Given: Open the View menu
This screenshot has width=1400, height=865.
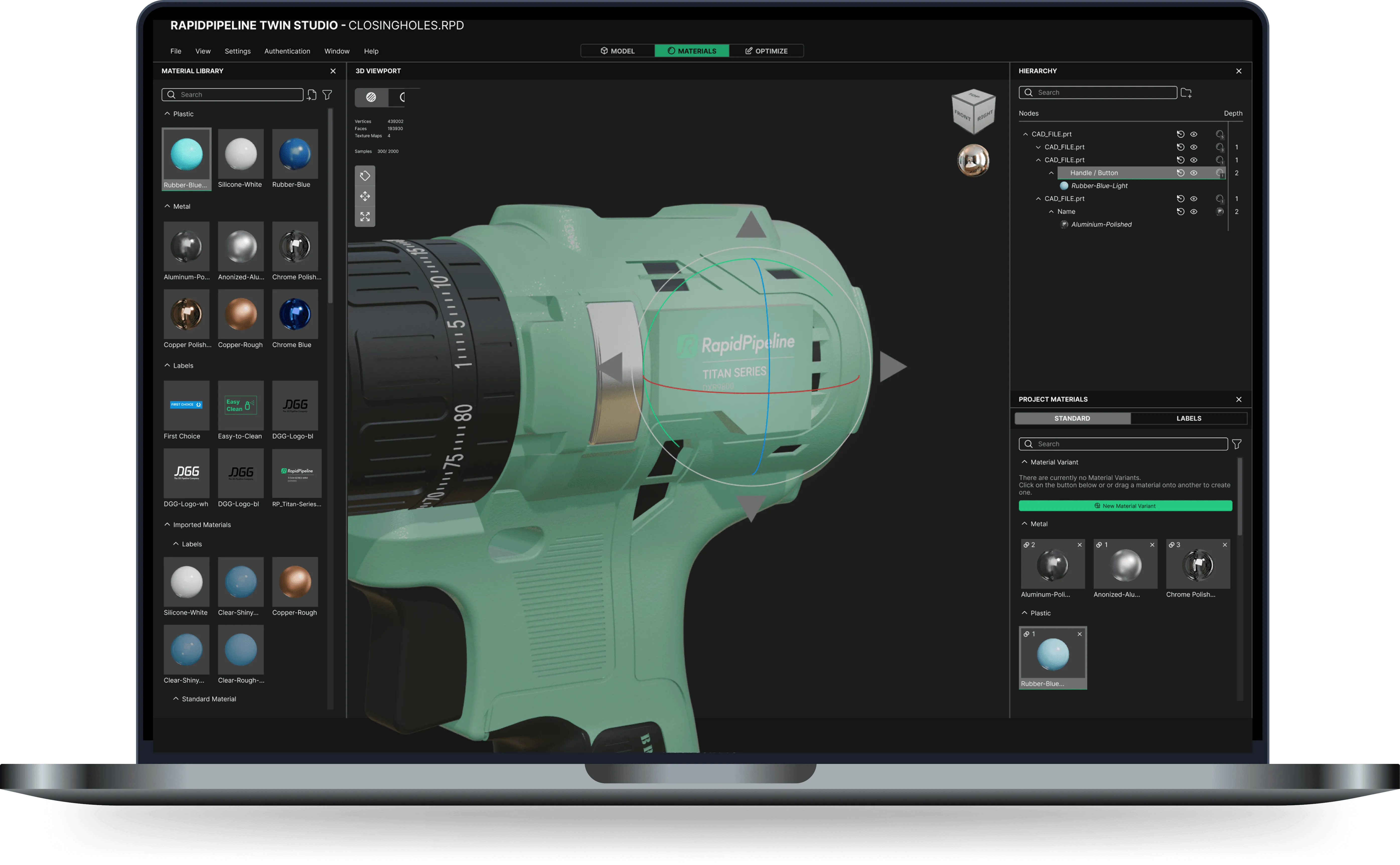Looking at the screenshot, I should (203, 51).
